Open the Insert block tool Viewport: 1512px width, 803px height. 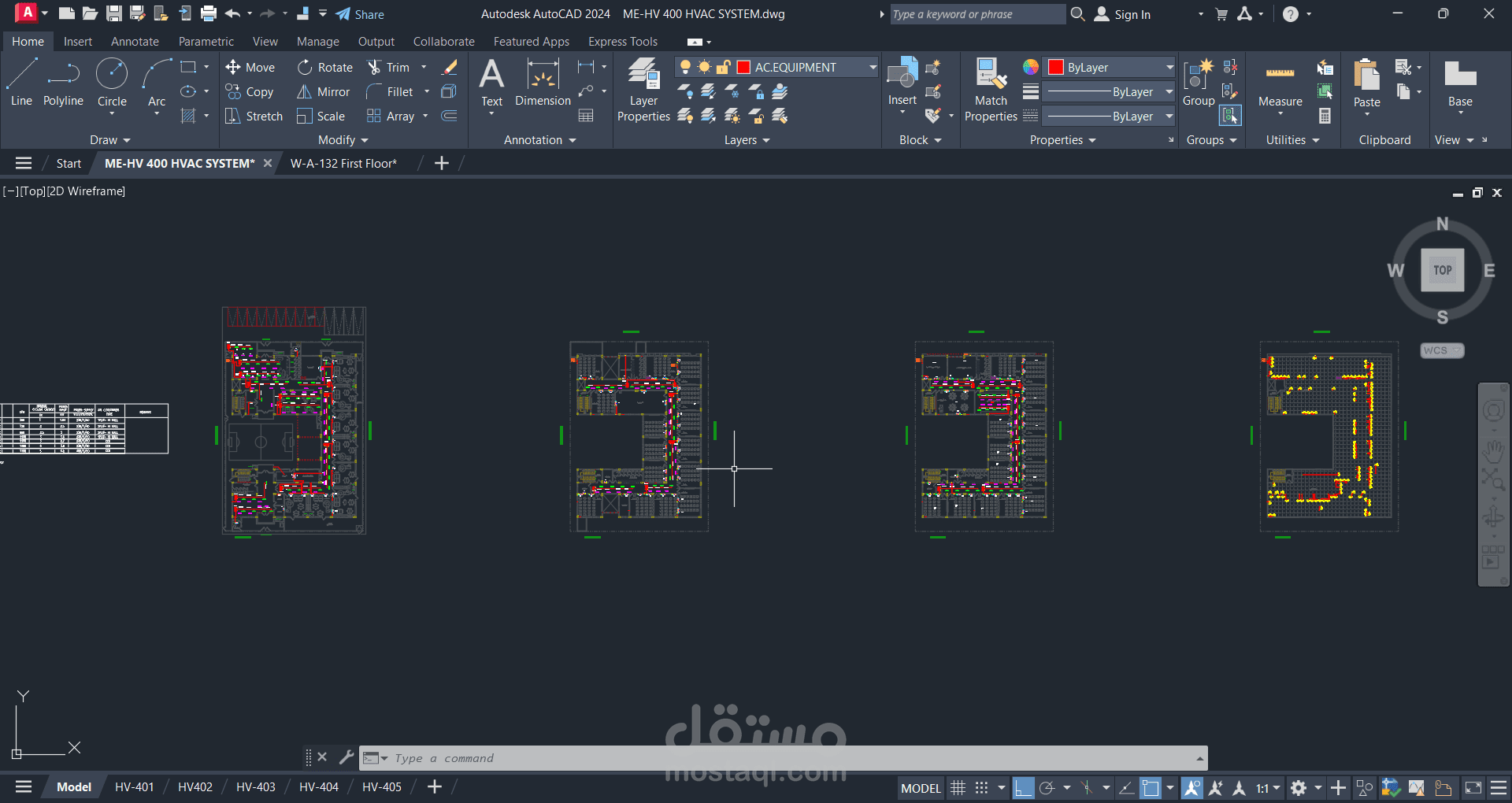click(902, 83)
